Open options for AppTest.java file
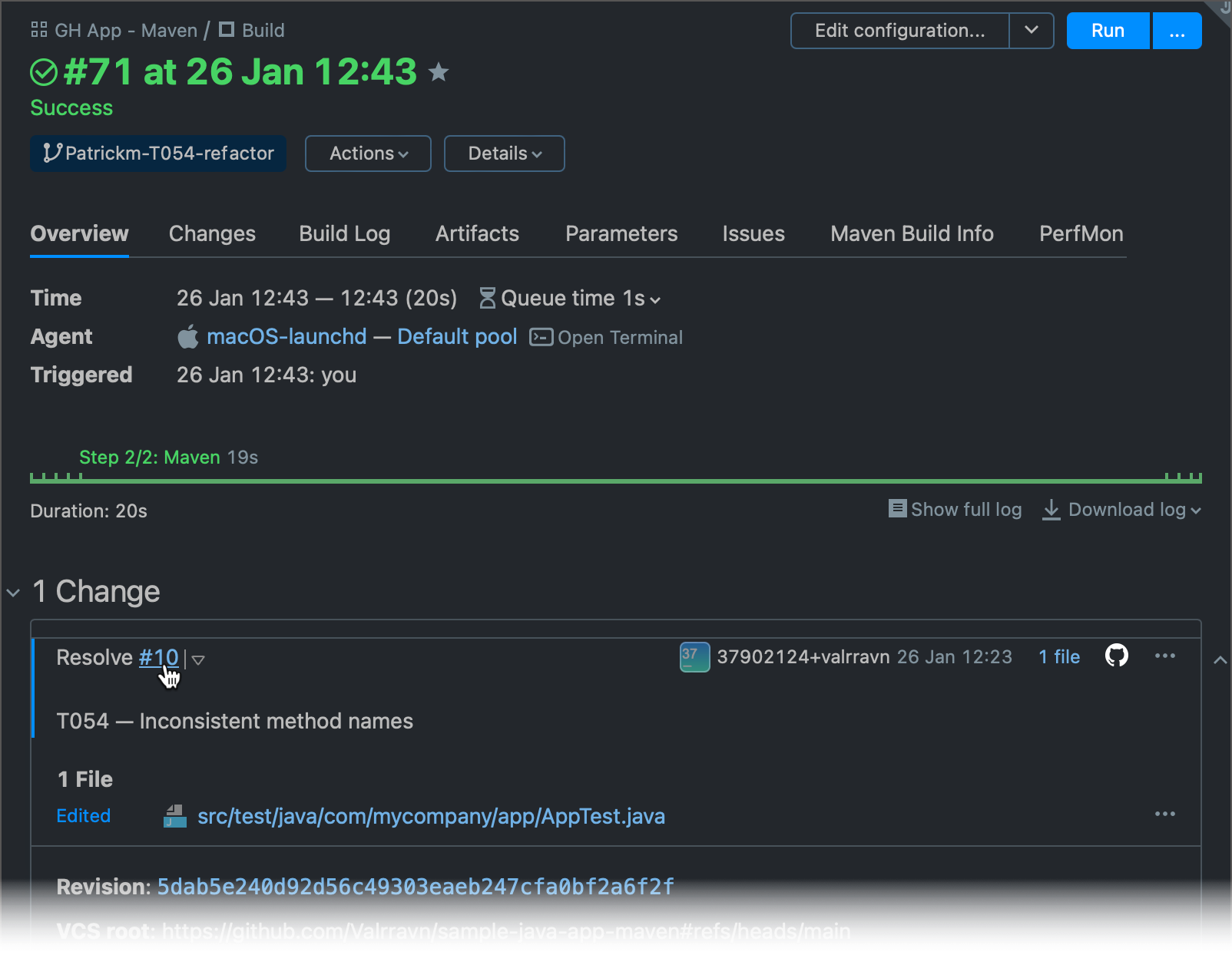Image resolution: width=1232 pixels, height=955 pixels. click(1165, 814)
